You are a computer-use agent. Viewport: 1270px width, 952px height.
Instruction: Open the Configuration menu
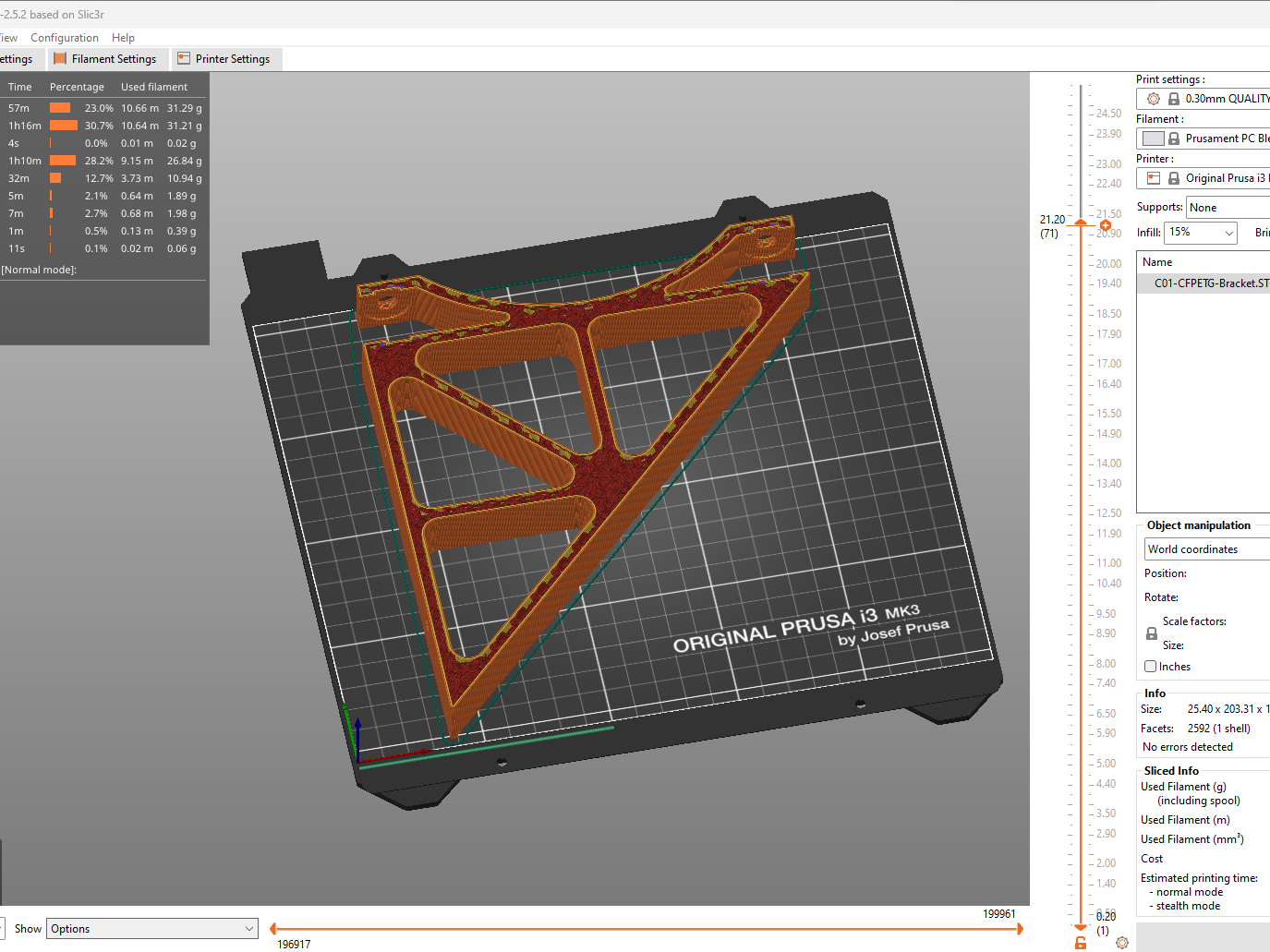65,38
